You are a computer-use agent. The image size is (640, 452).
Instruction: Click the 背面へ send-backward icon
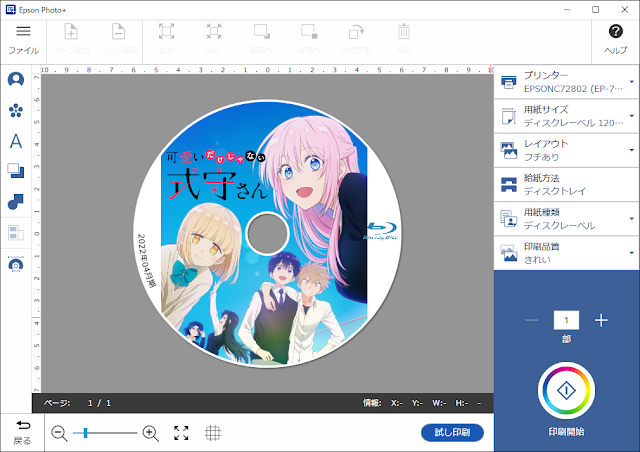point(309,40)
